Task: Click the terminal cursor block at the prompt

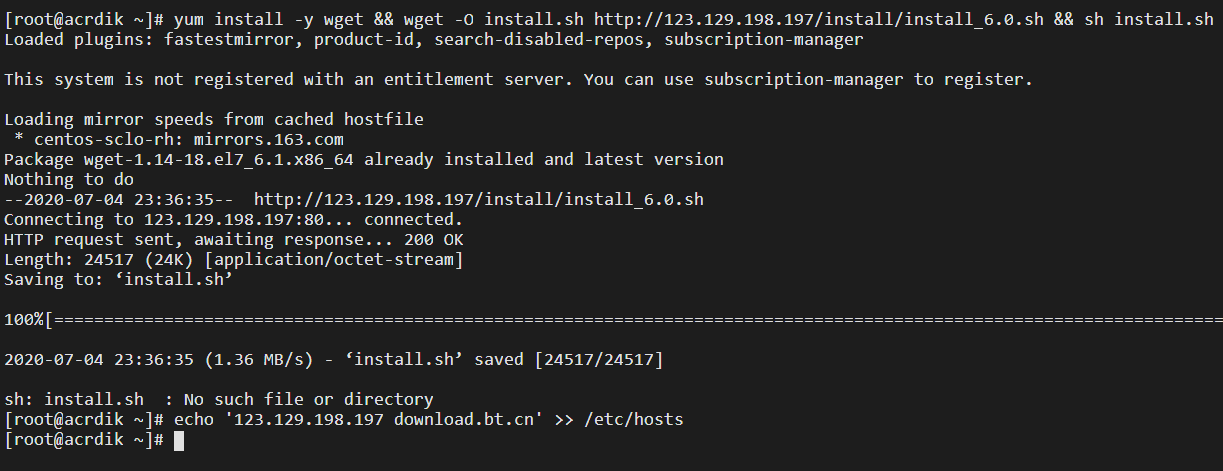Action: [x=179, y=440]
